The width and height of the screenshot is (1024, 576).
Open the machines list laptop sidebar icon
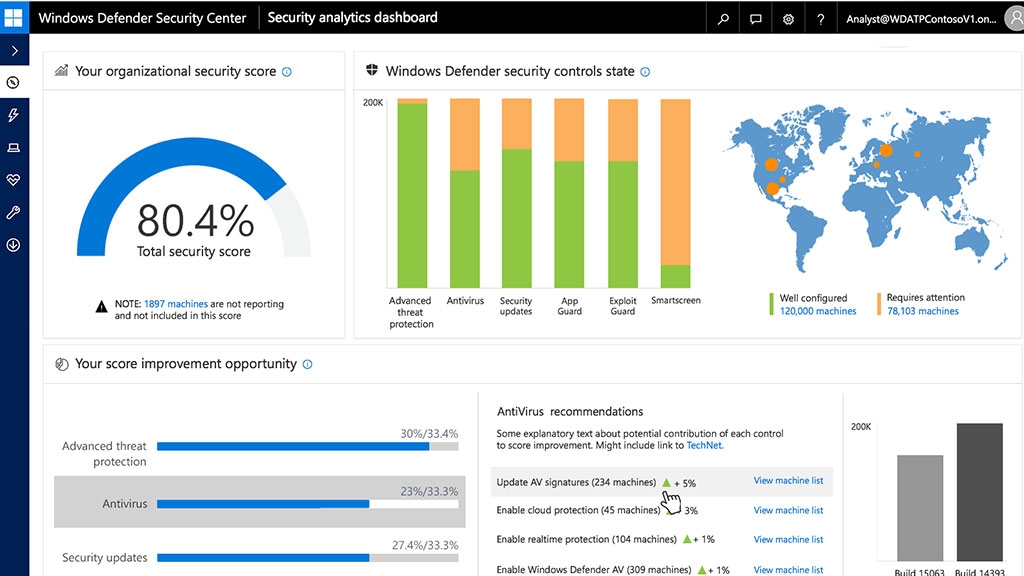click(13, 148)
